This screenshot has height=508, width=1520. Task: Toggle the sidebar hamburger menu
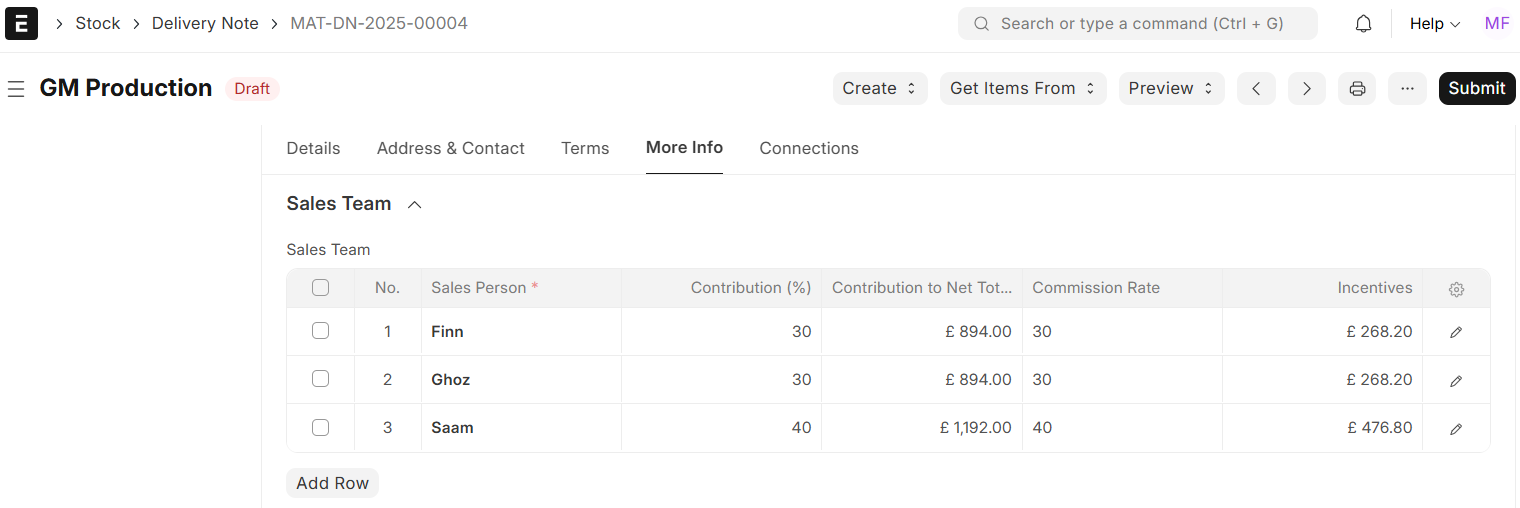click(16, 89)
